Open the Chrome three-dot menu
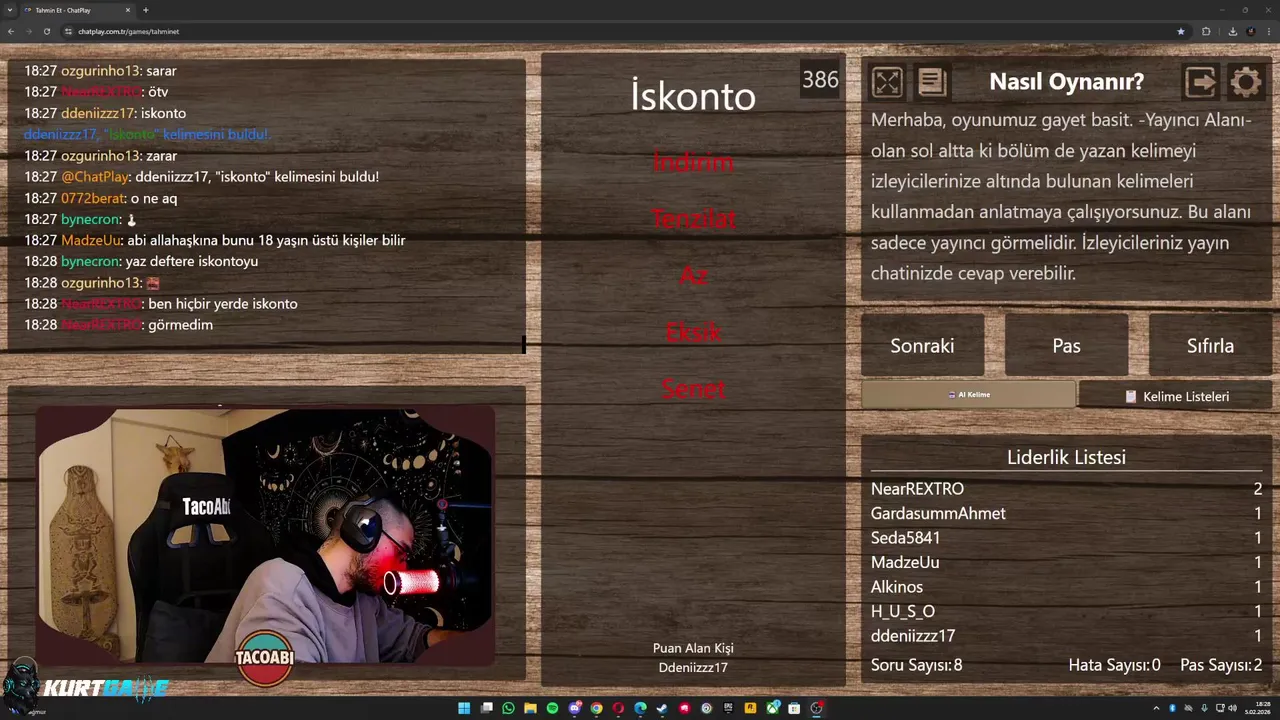1280x720 pixels. pos(1269,31)
